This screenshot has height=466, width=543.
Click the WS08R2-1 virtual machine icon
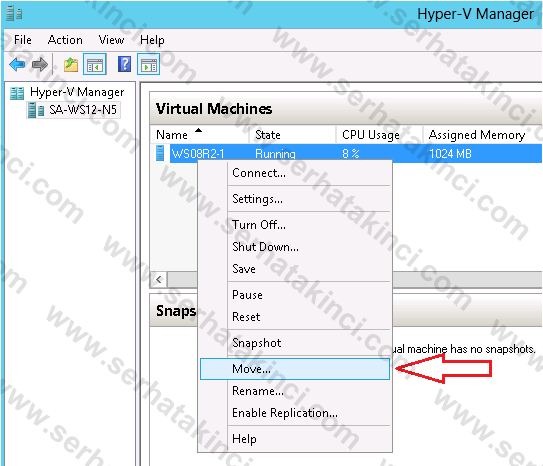point(160,153)
